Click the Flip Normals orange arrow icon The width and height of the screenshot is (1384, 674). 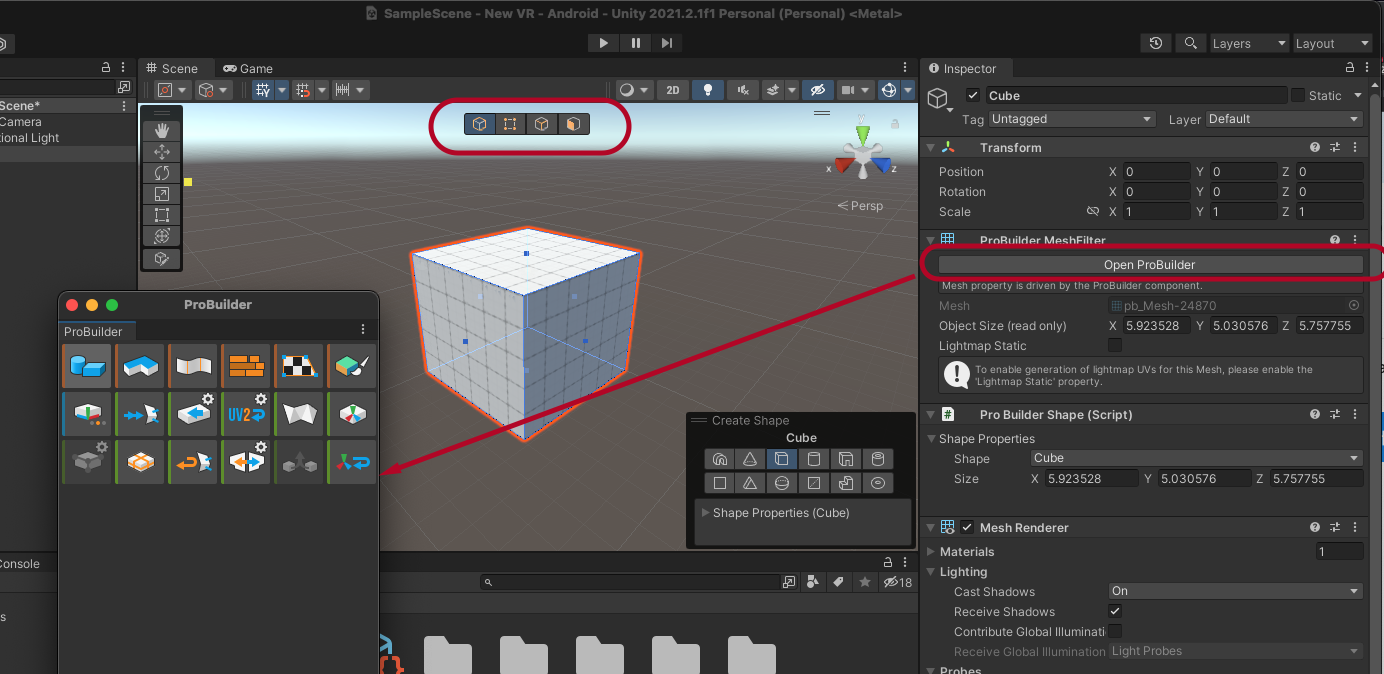(193, 462)
